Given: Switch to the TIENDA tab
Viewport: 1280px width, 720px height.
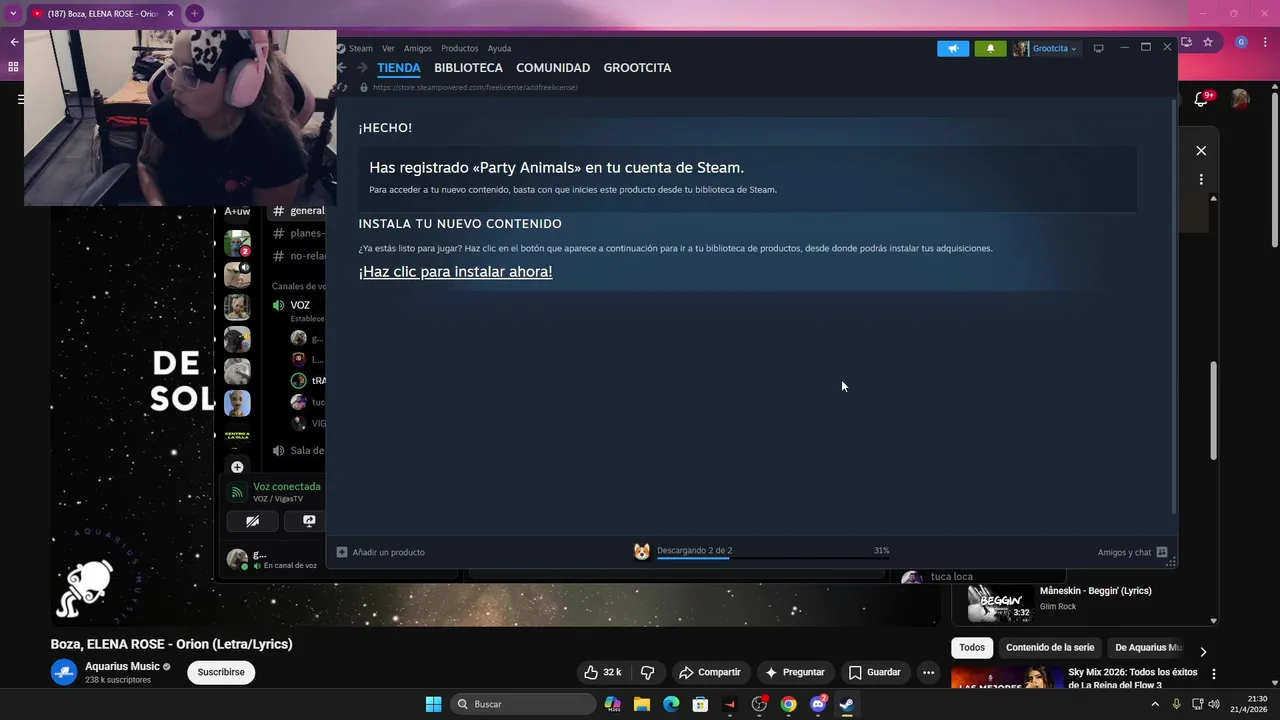Looking at the screenshot, I should [x=399, y=68].
